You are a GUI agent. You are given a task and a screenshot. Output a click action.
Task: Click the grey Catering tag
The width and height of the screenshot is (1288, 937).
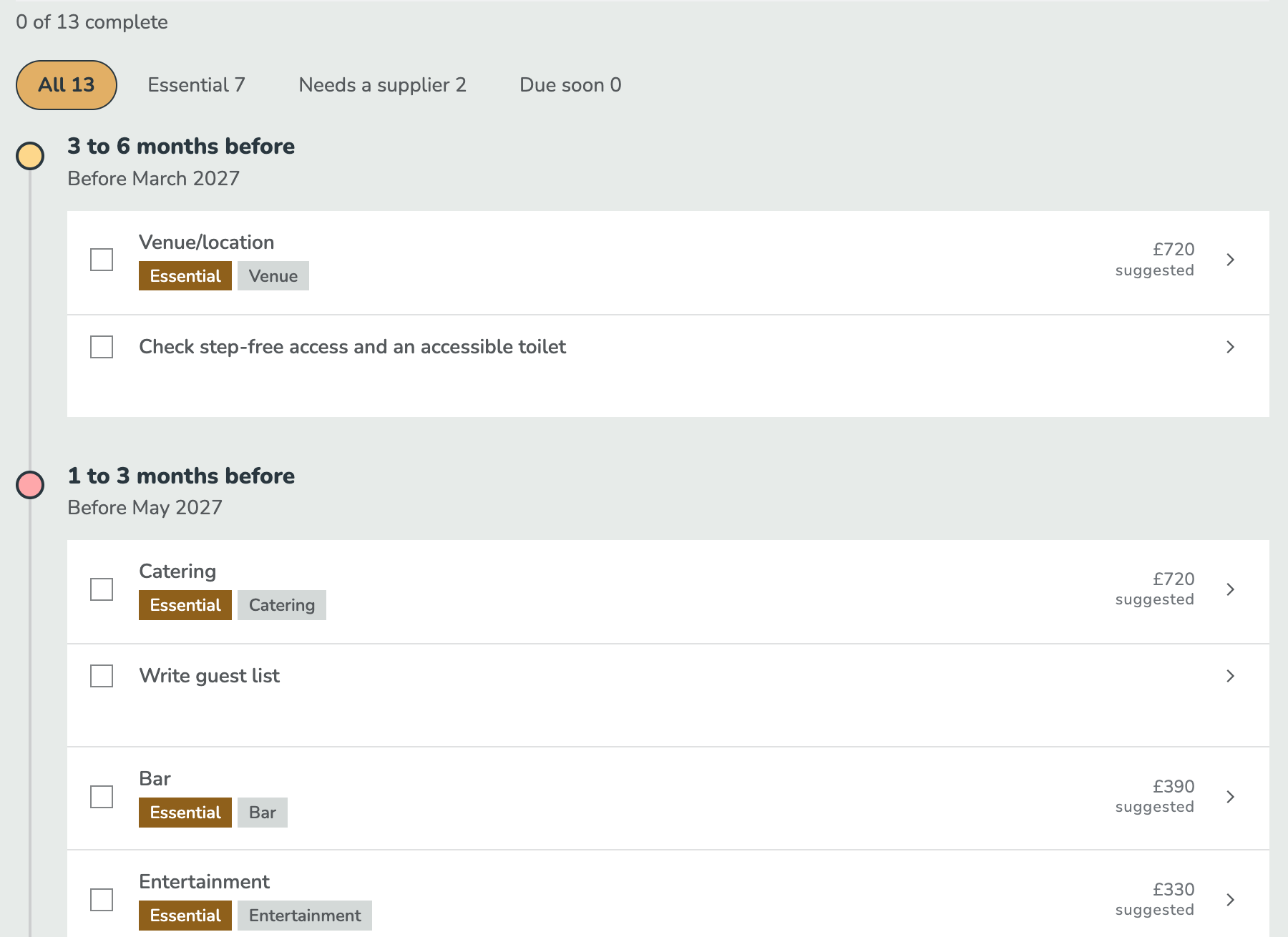click(x=282, y=605)
